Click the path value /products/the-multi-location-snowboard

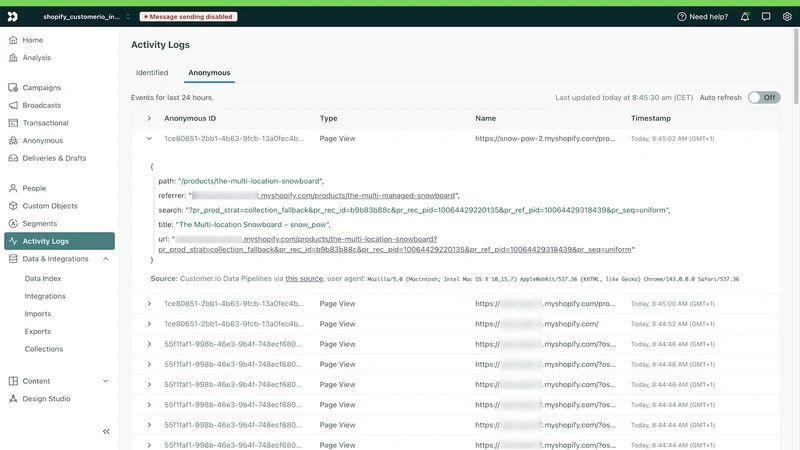click(x=249, y=181)
